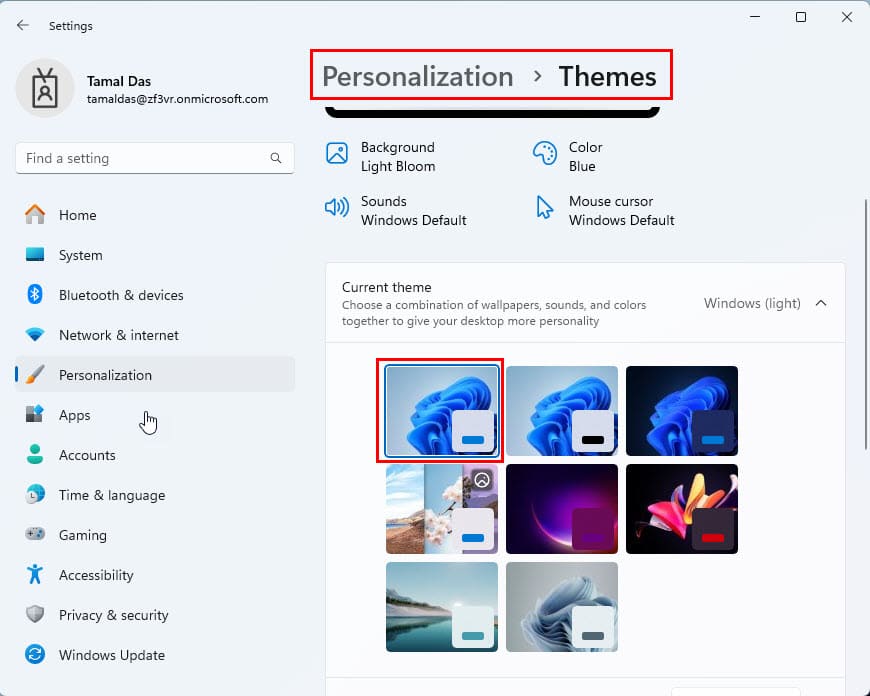The height and width of the screenshot is (696, 870).
Task: Open Accounts settings
Action: coord(155,455)
